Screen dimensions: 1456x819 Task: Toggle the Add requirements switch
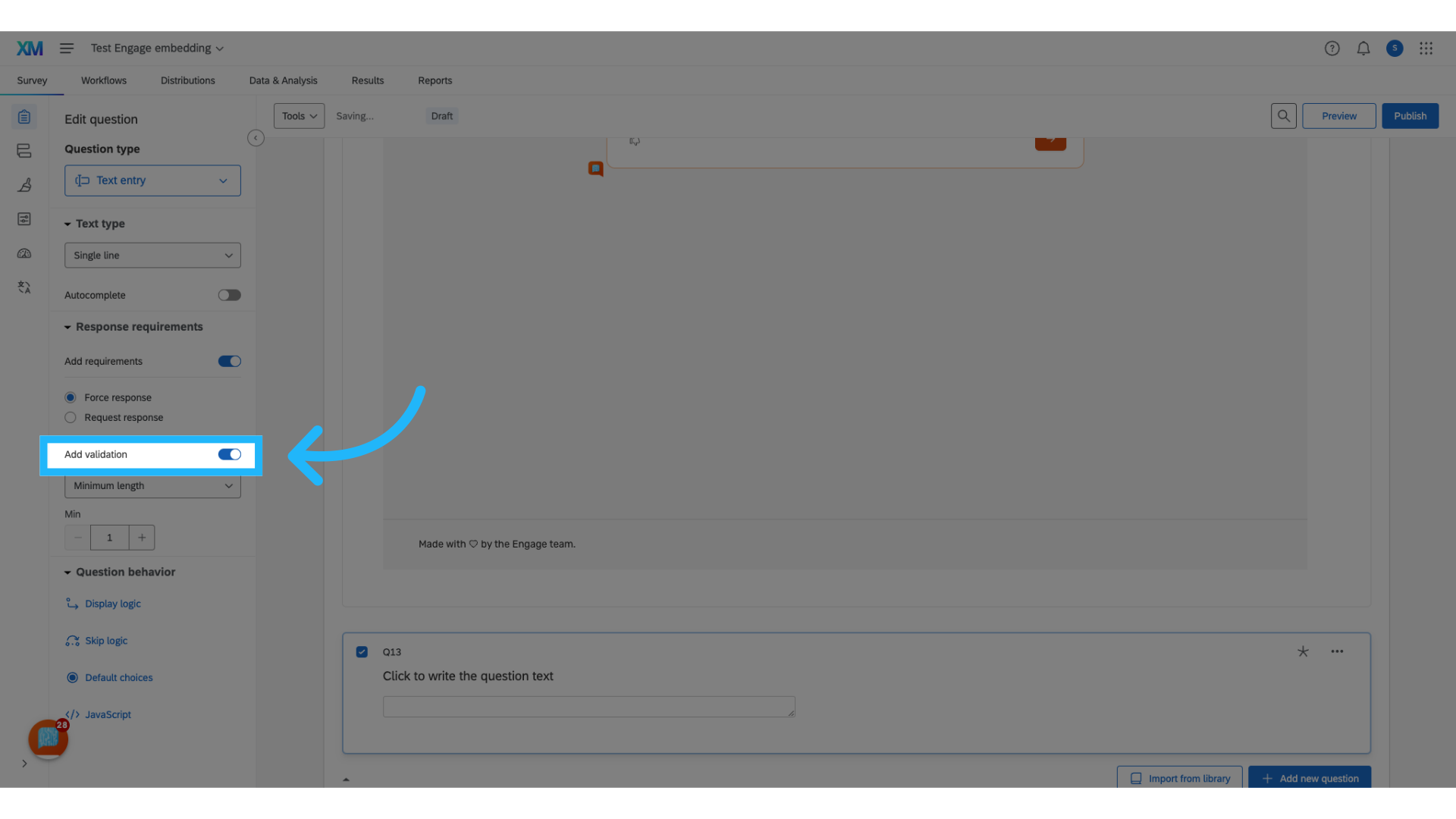click(229, 361)
